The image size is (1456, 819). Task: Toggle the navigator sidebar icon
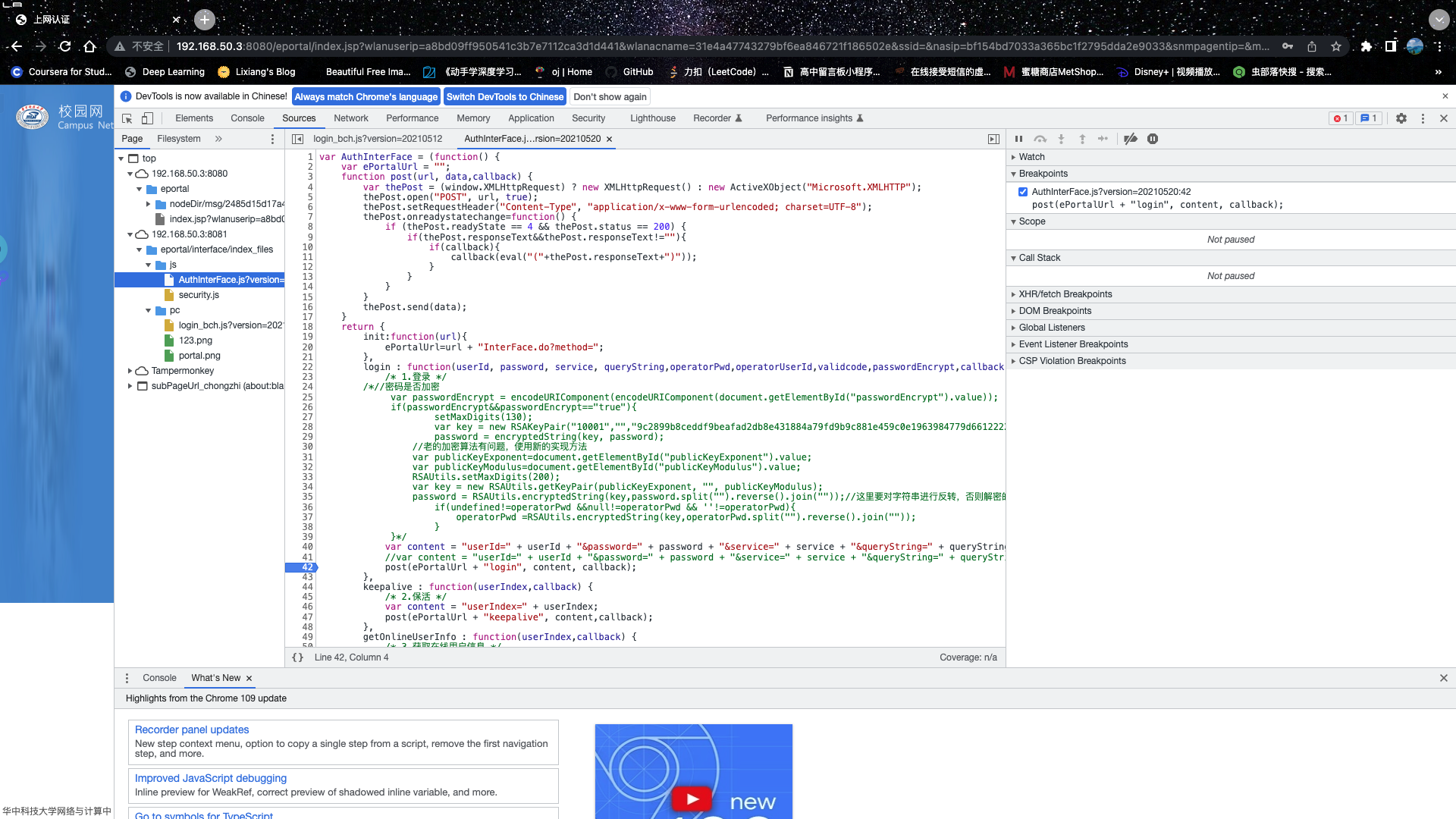[x=298, y=139]
